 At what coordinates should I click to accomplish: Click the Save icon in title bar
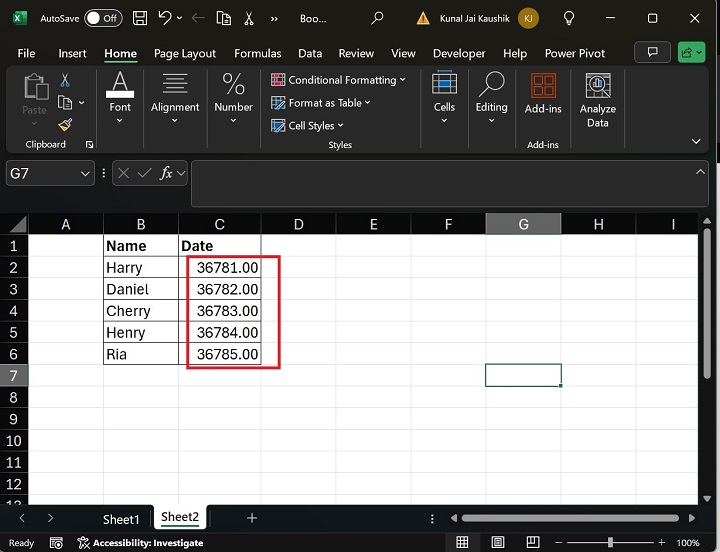coord(140,18)
